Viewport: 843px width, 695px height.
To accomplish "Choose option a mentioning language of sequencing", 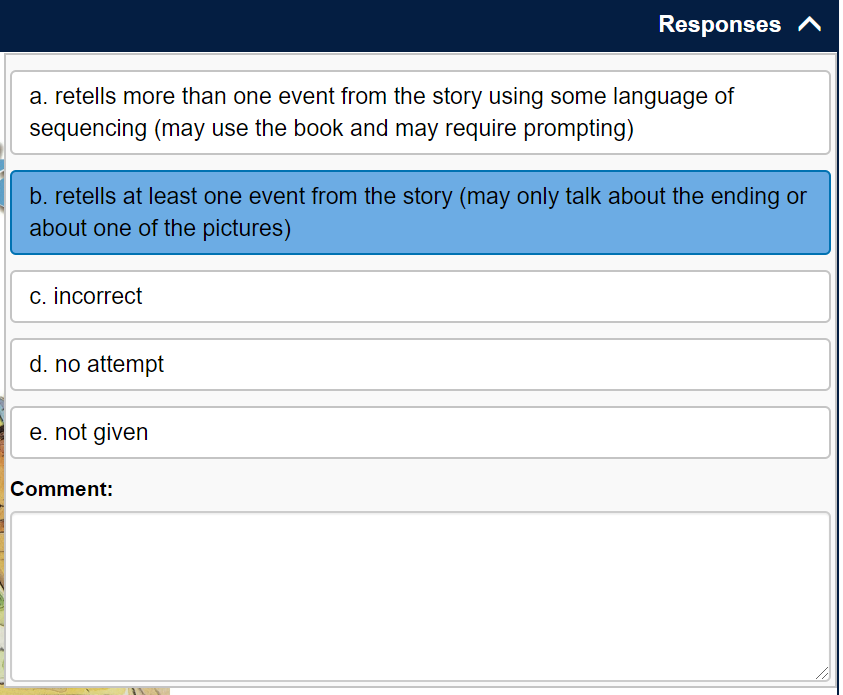I will [420, 112].
